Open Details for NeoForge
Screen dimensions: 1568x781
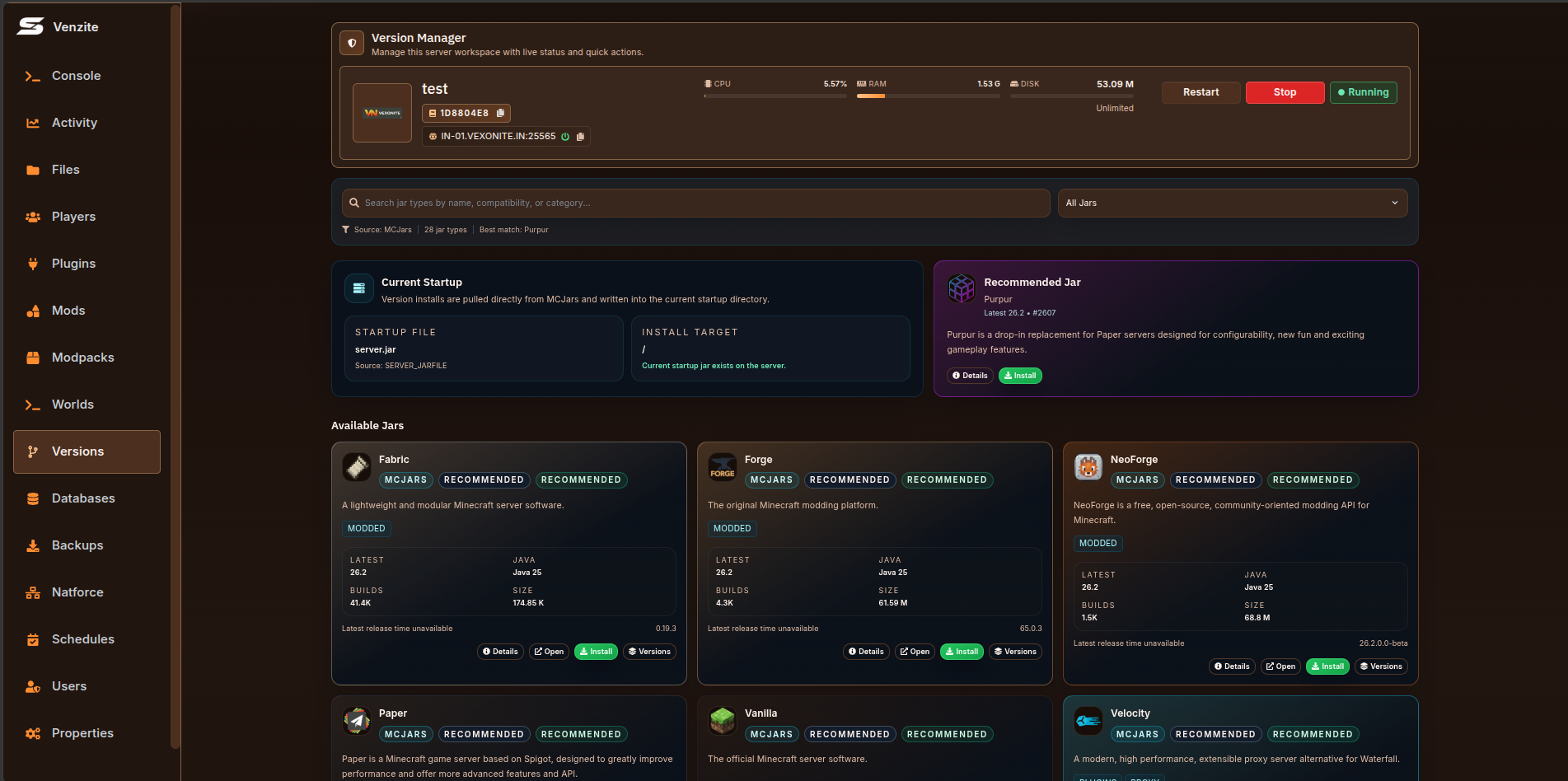(x=1232, y=666)
